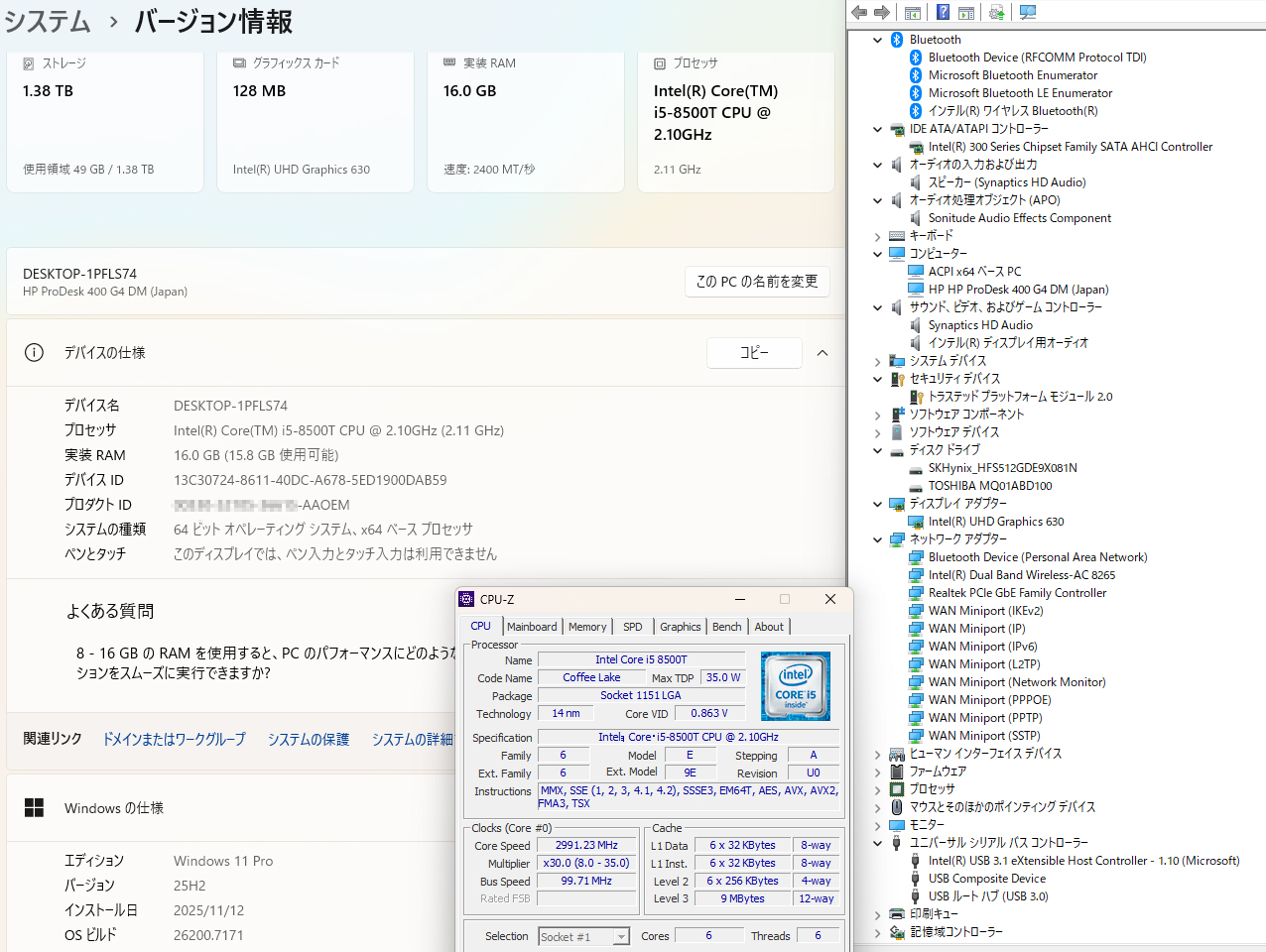Click the show/hide console tree toolbar icon
Image resolution: width=1266 pixels, height=952 pixels.
pos(913,13)
